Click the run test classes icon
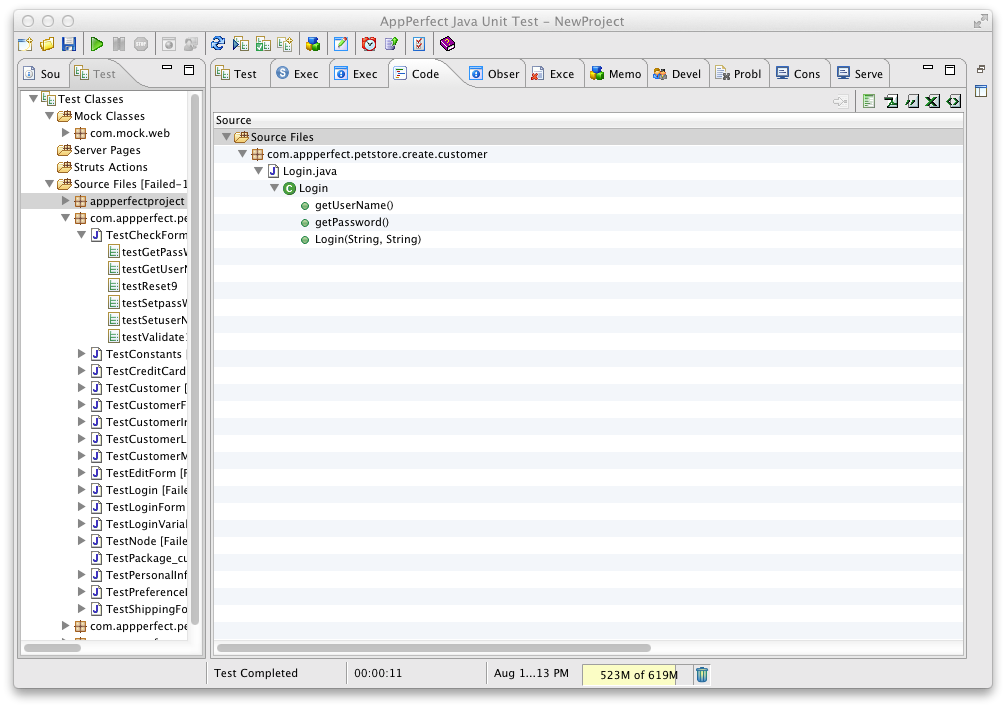This screenshot has height=708, width=1006. (x=241, y=44)
